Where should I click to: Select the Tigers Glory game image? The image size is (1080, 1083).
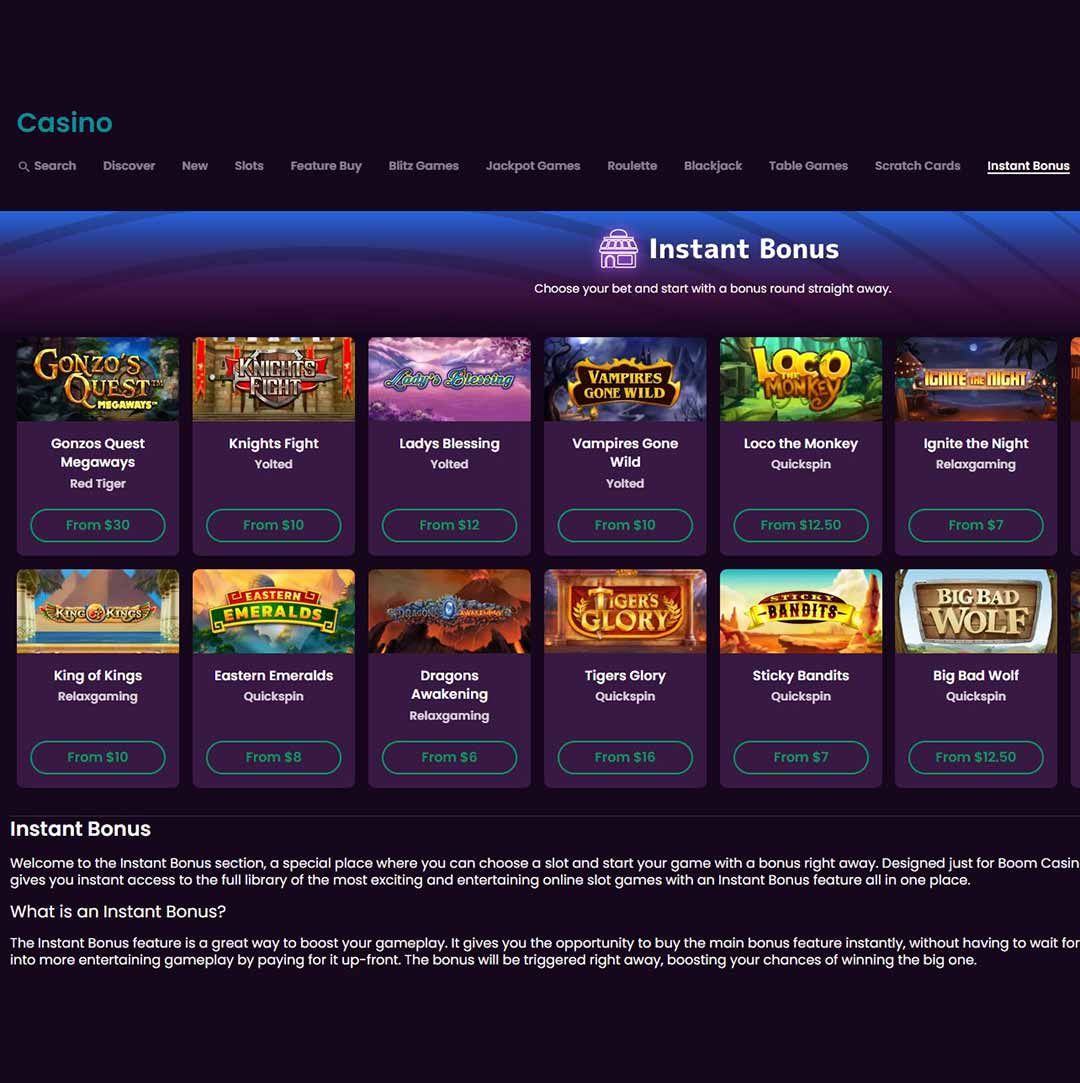tap(625, 611)
